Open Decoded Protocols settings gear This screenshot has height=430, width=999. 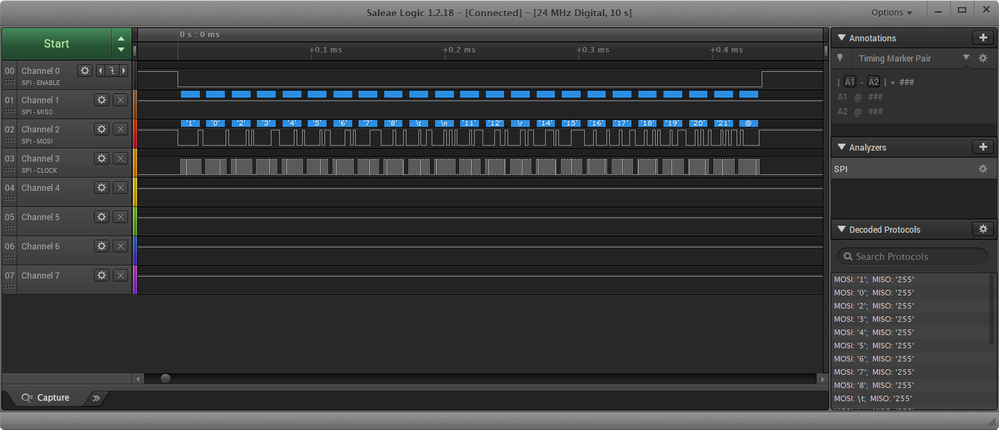tap(982, 229)
